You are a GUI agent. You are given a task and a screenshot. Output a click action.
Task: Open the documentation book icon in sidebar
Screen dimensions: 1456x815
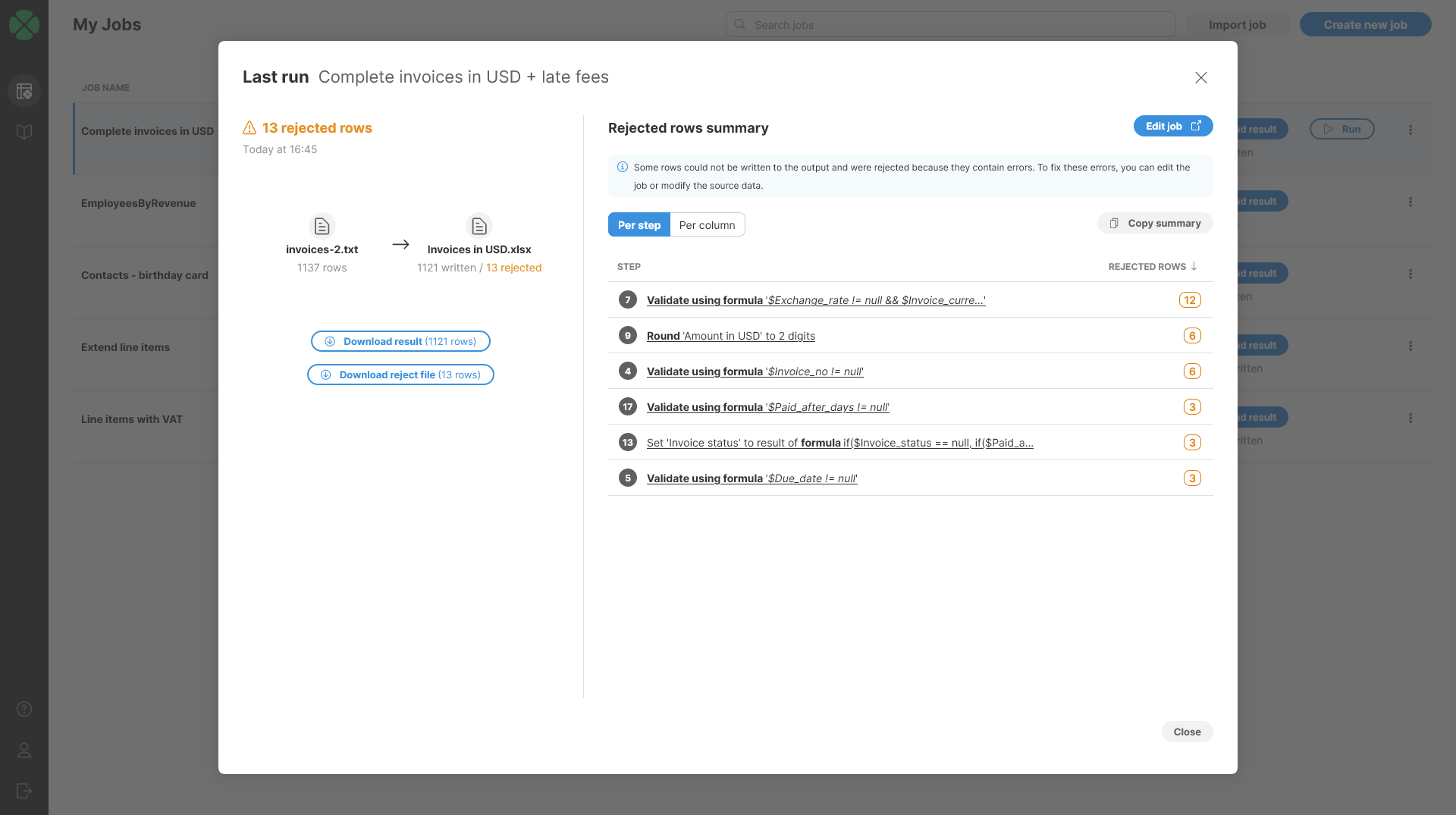(24, 132)
